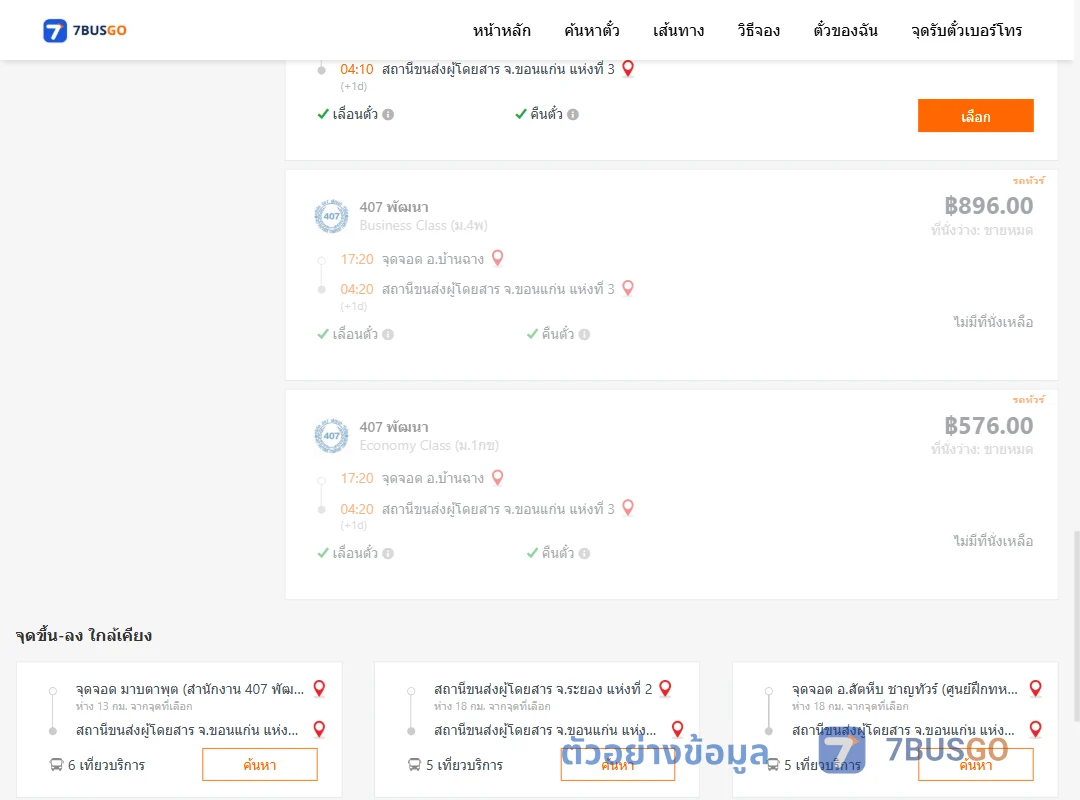Show คืนตั๋ว info icon on Business Class card

[x=585, y=334]
